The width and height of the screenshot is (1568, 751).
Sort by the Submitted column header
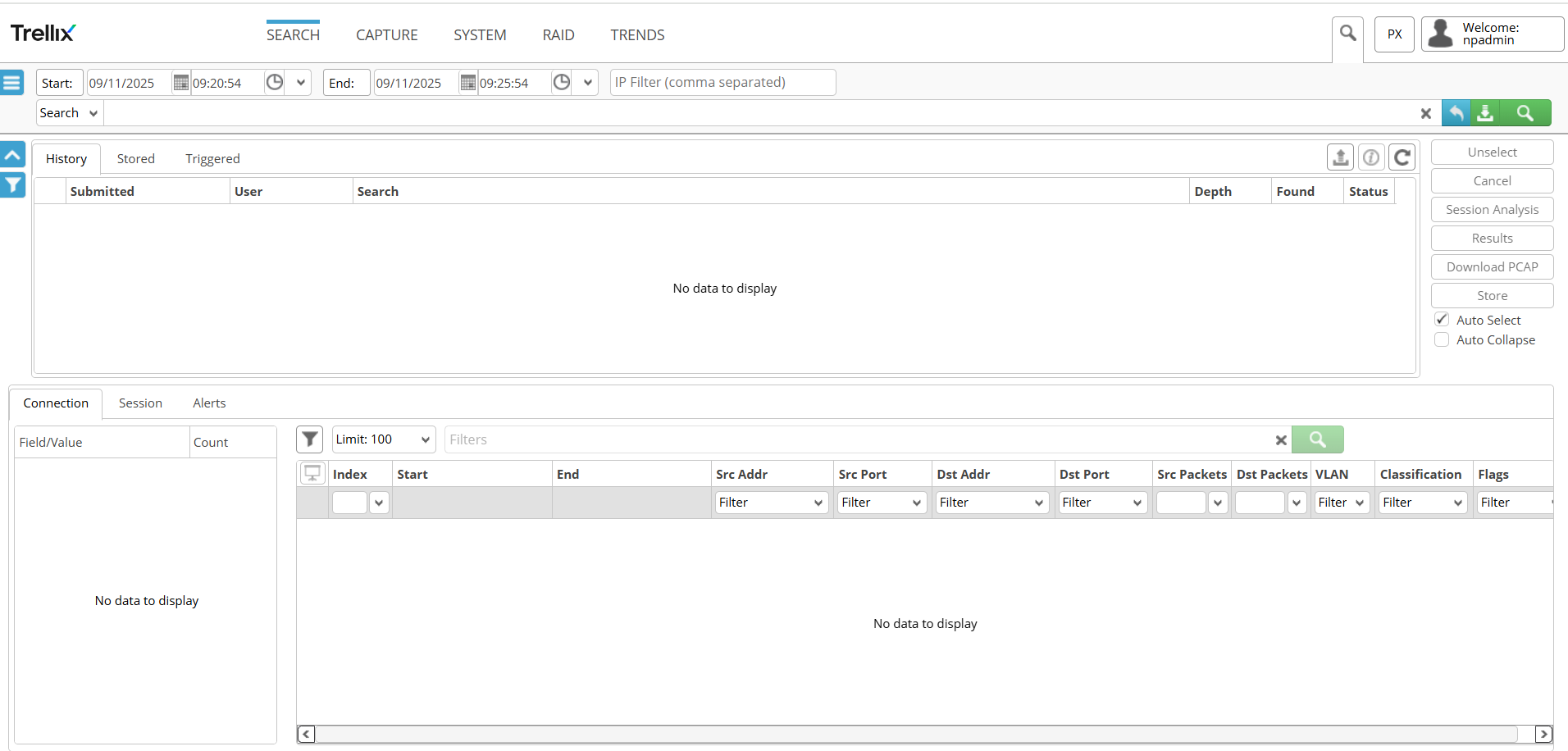[148, 191]
